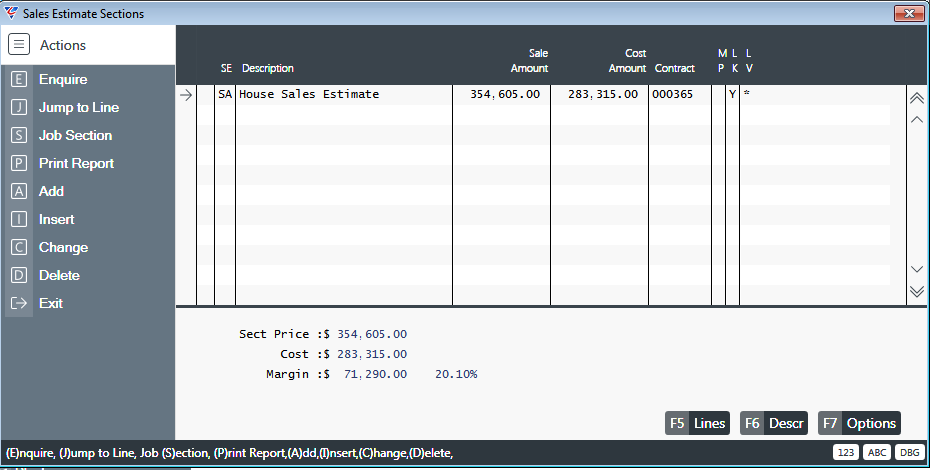The height and width of the screenshot is (470, 931).
Task: Click the app logo in title bar
Action: [11, 12]
